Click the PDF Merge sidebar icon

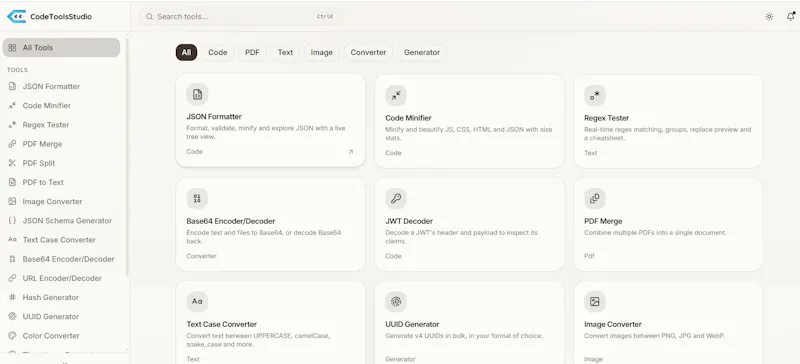click(x=12, y=144)
